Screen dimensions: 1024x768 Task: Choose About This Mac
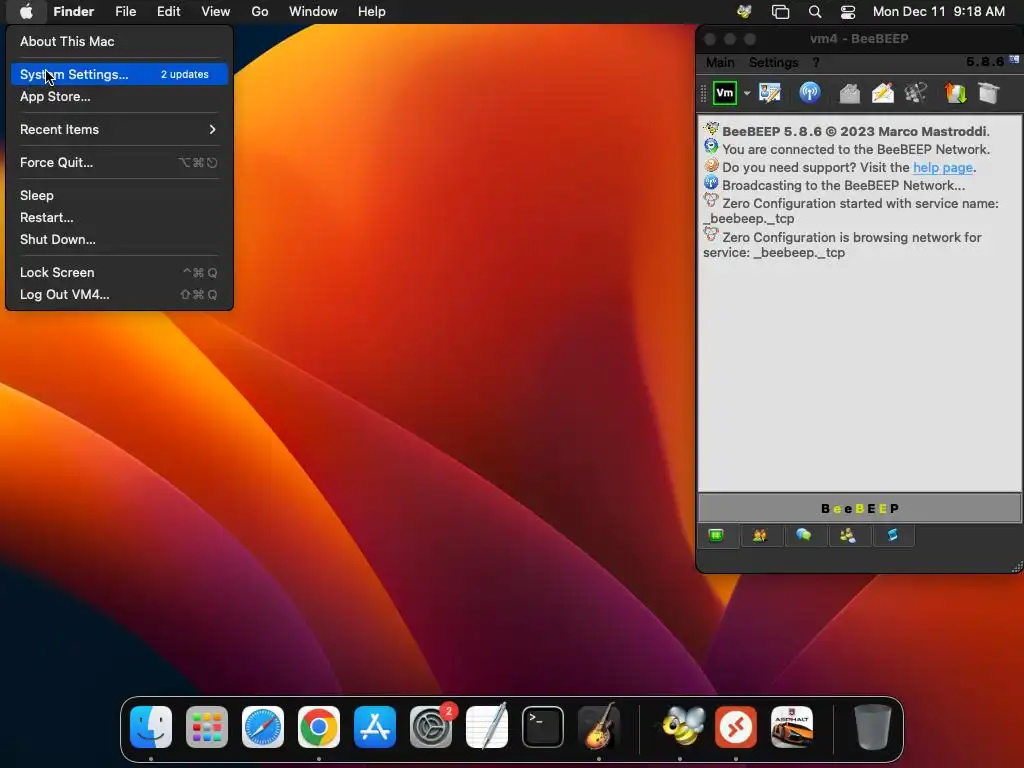pos(120,41)
